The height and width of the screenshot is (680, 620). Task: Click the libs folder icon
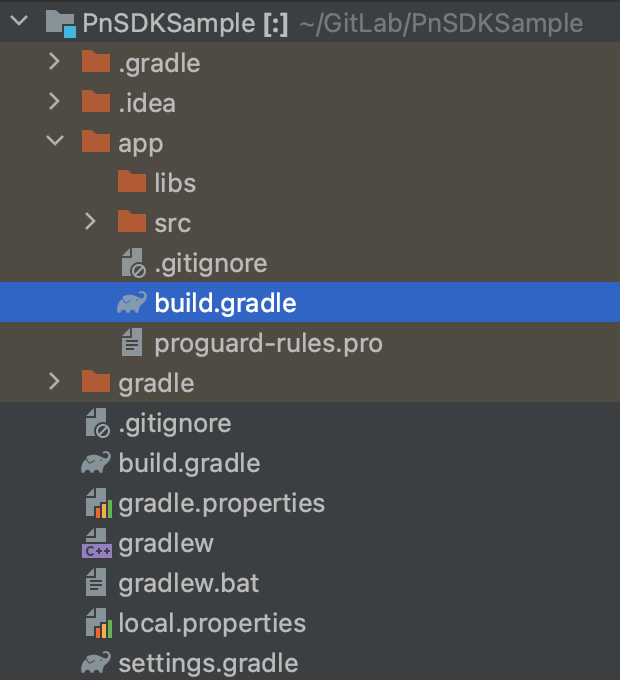[132, 182]
